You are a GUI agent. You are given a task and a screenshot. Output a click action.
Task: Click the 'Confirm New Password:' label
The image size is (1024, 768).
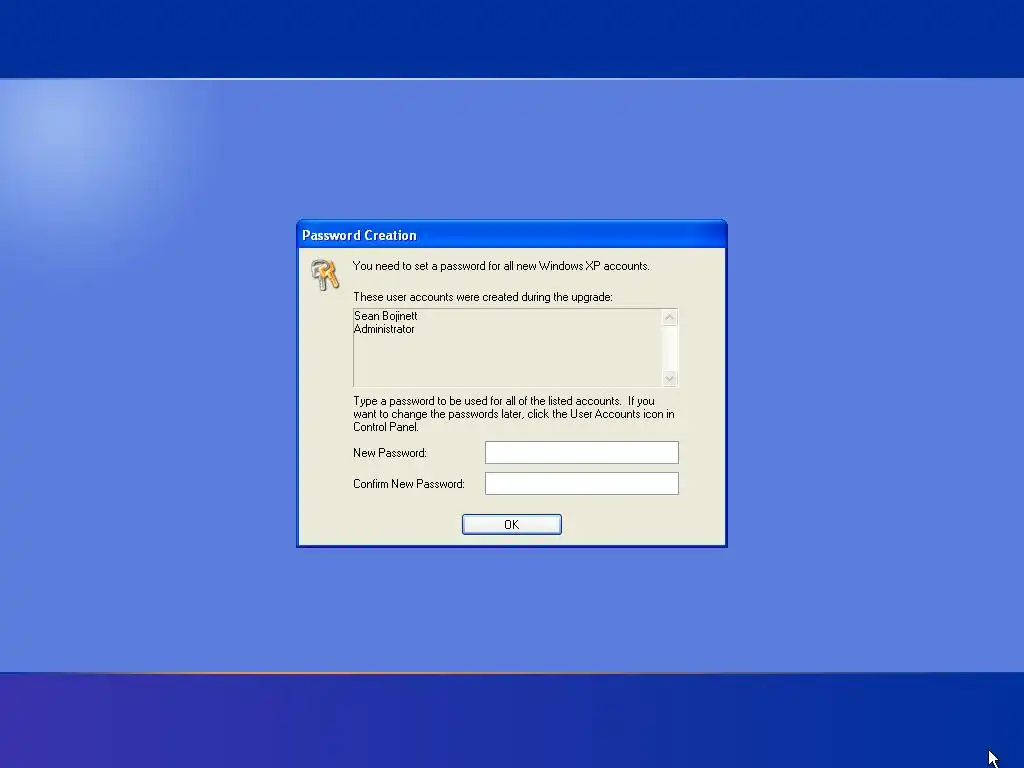(x=409, y=484)
